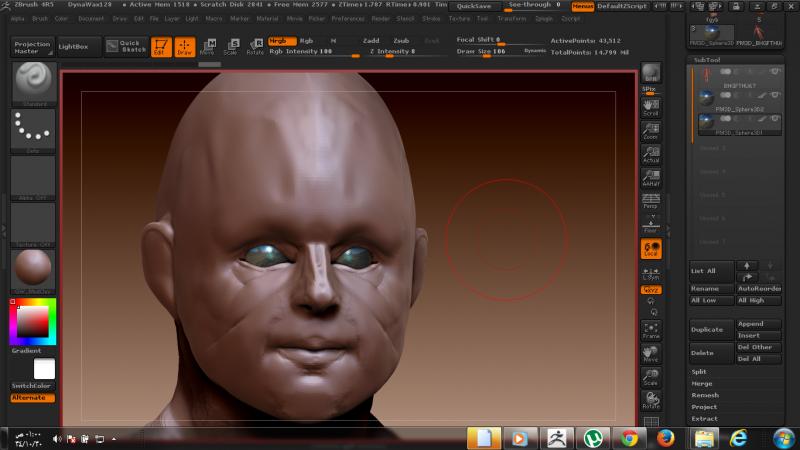Toggle Zadd sculpt mode
The width and height of the screenshot is (800, 450).
(371, 41)
